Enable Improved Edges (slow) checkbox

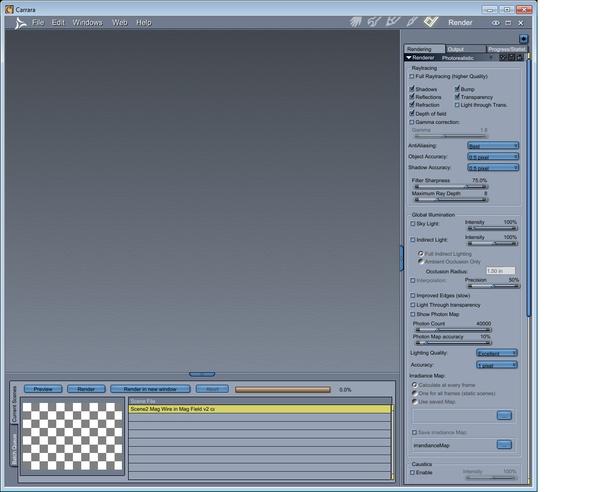(412, 295)
